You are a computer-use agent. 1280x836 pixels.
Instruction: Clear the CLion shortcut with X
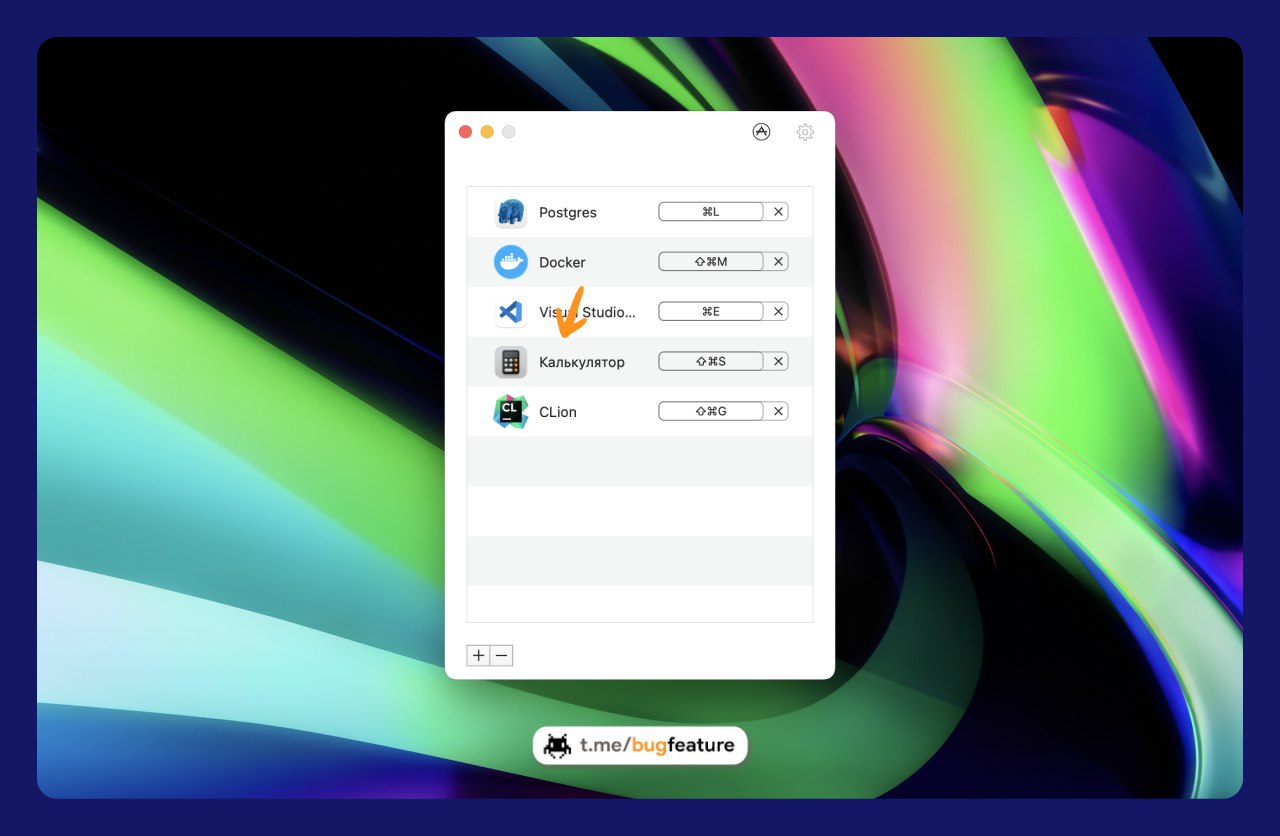[x=778, y=412]
